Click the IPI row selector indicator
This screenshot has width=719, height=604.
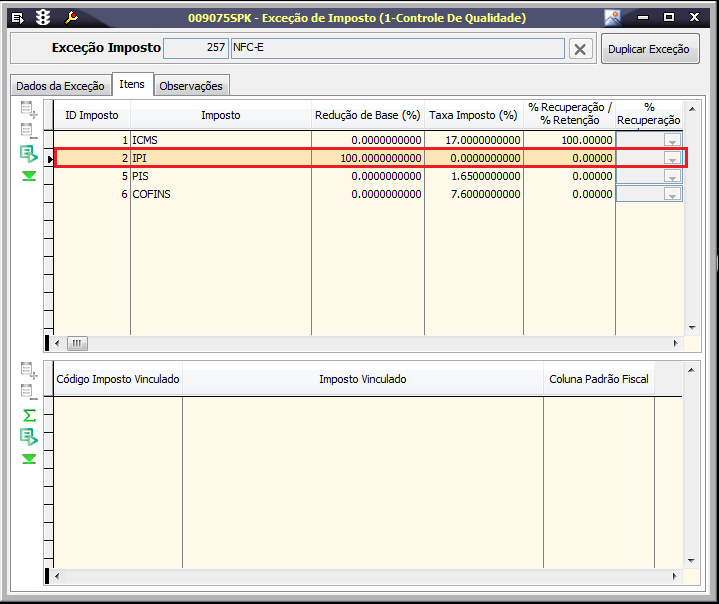[49, 159]
